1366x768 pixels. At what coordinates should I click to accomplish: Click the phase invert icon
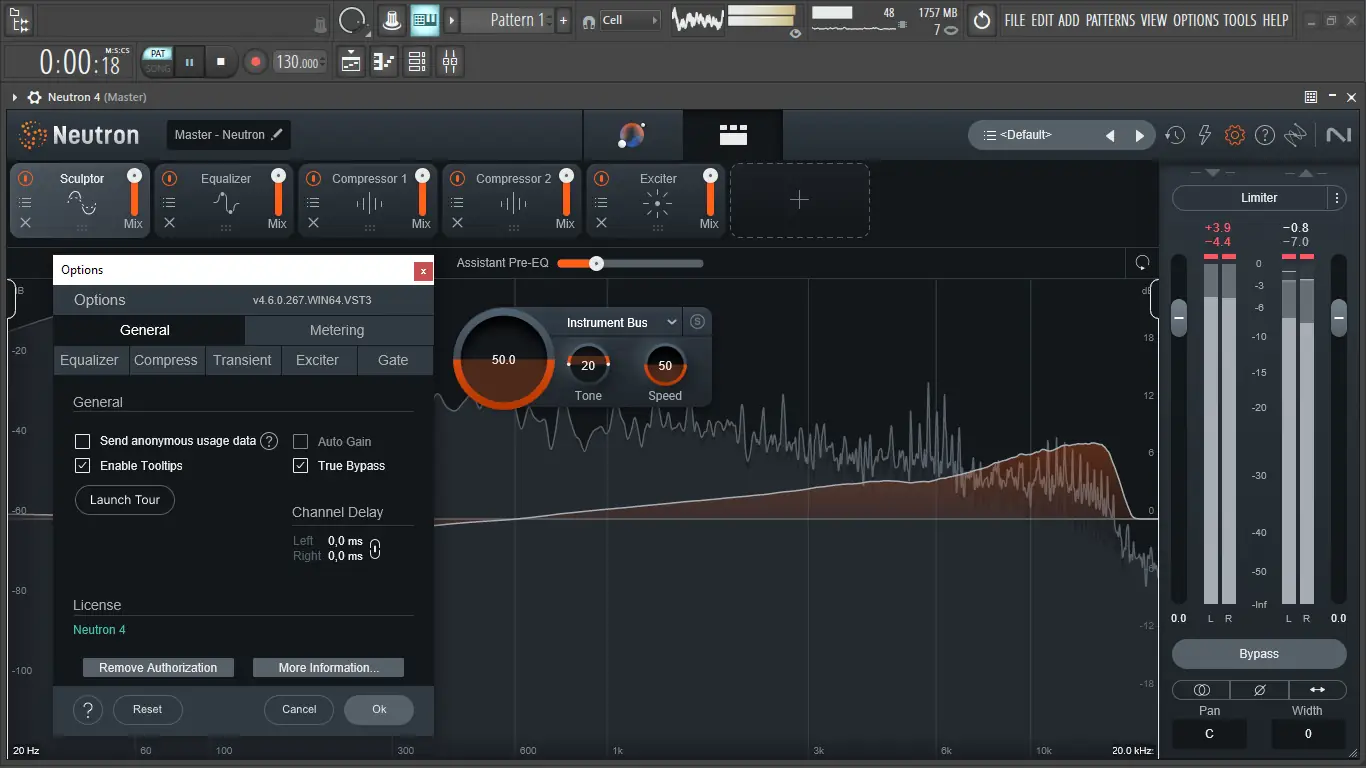tap(1259, 690)
